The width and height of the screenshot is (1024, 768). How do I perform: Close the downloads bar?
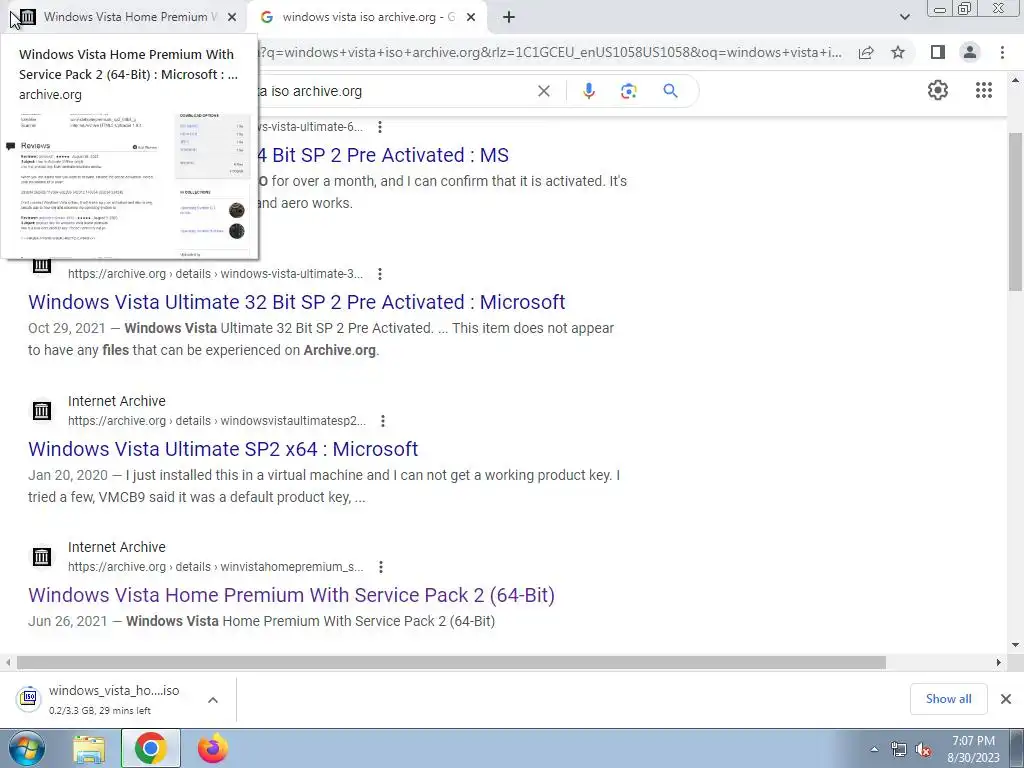pos(1006,699)
